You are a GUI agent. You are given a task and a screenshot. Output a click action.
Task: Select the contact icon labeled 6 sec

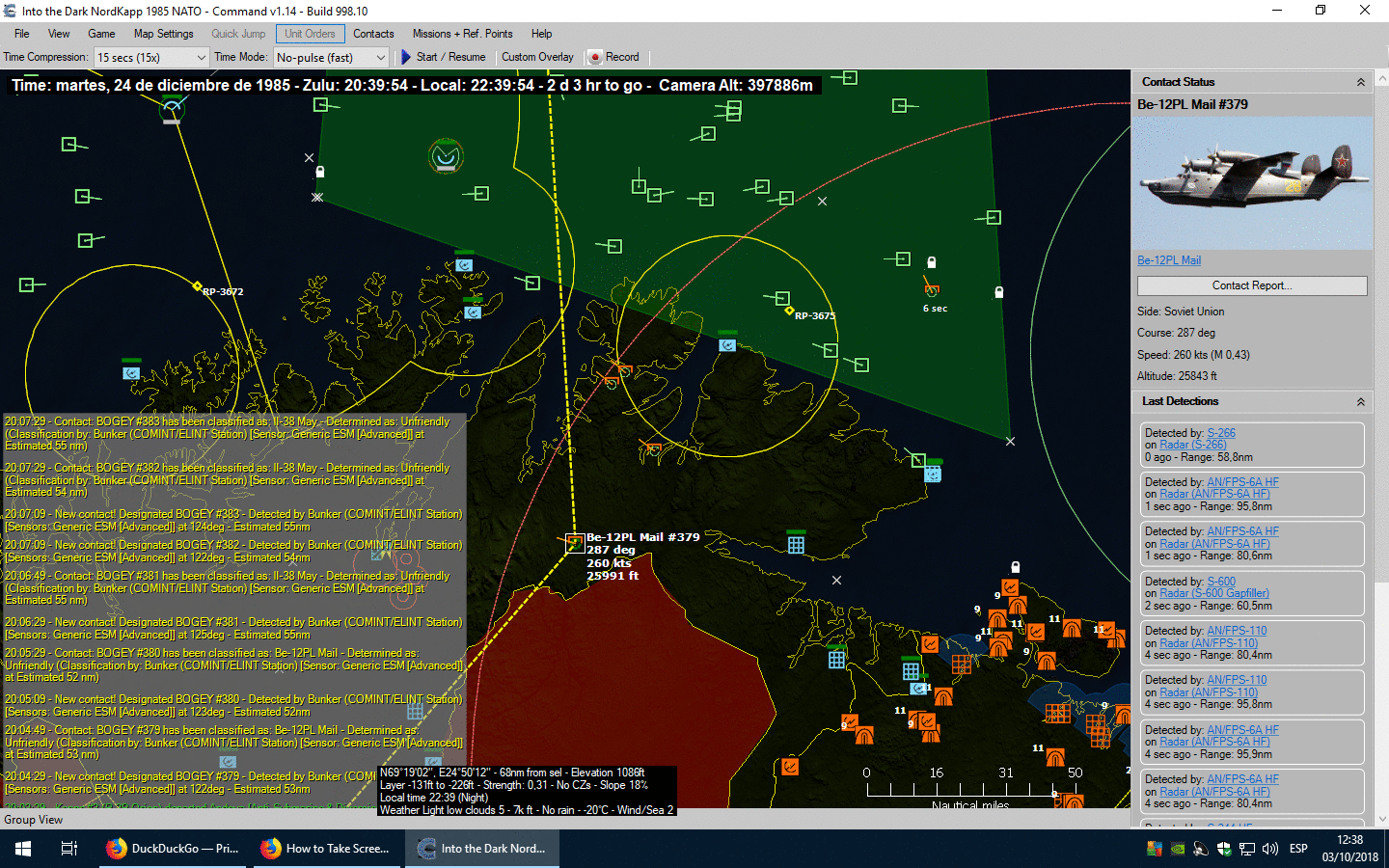click(x=932, y=289)
